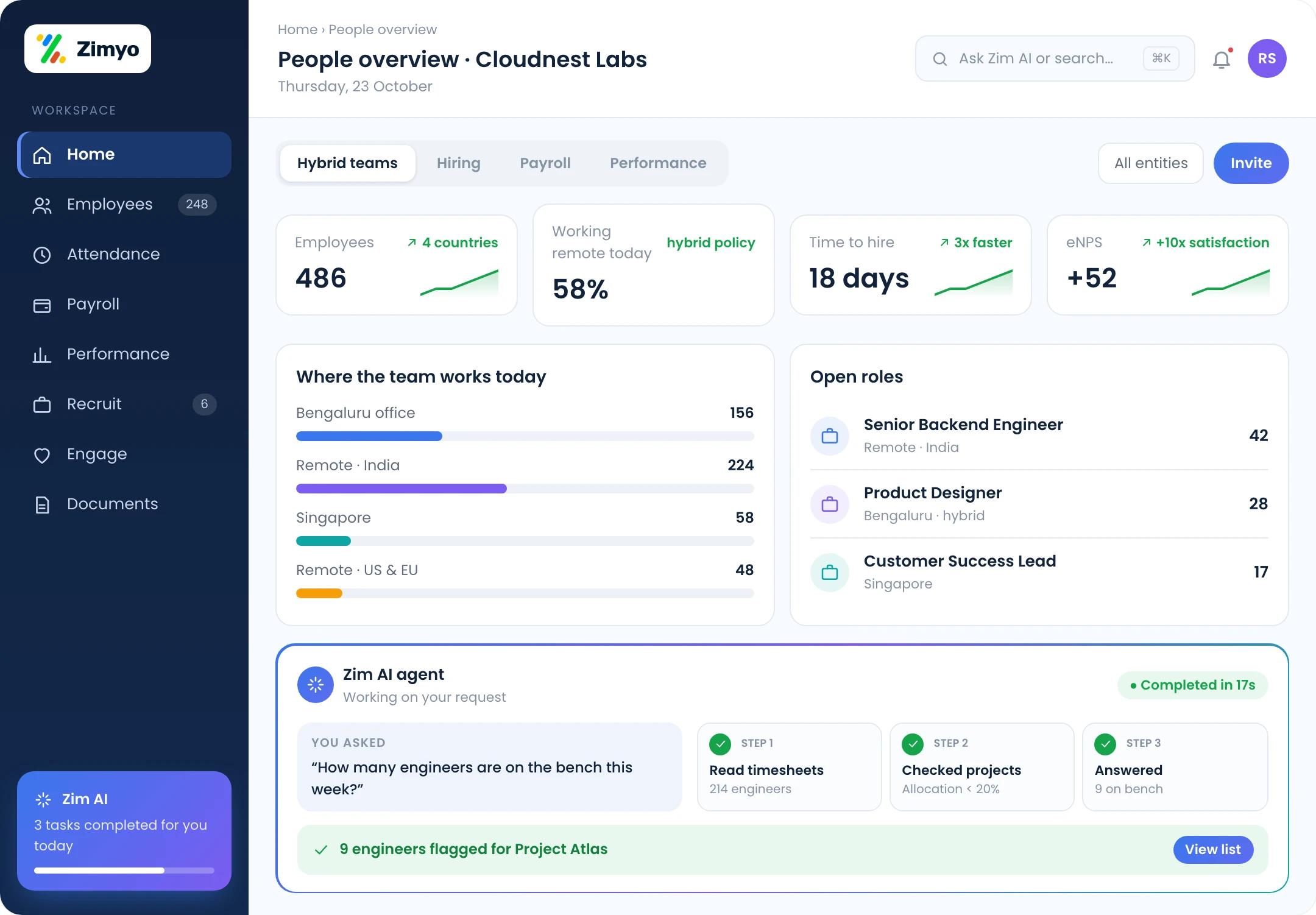Click the search magnifier icon
This screenshot has height=915, width=1316.
tap(940, 59)
